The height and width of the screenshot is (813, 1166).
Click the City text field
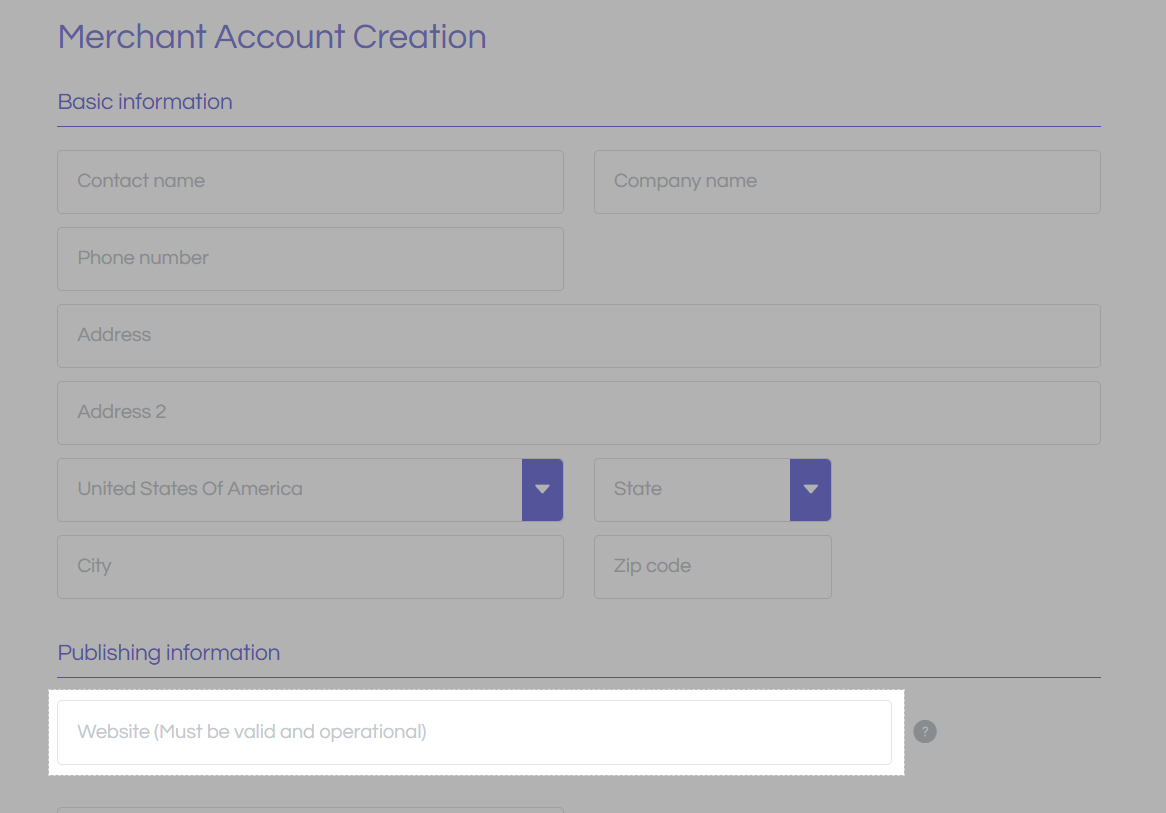tap(310, 566)
